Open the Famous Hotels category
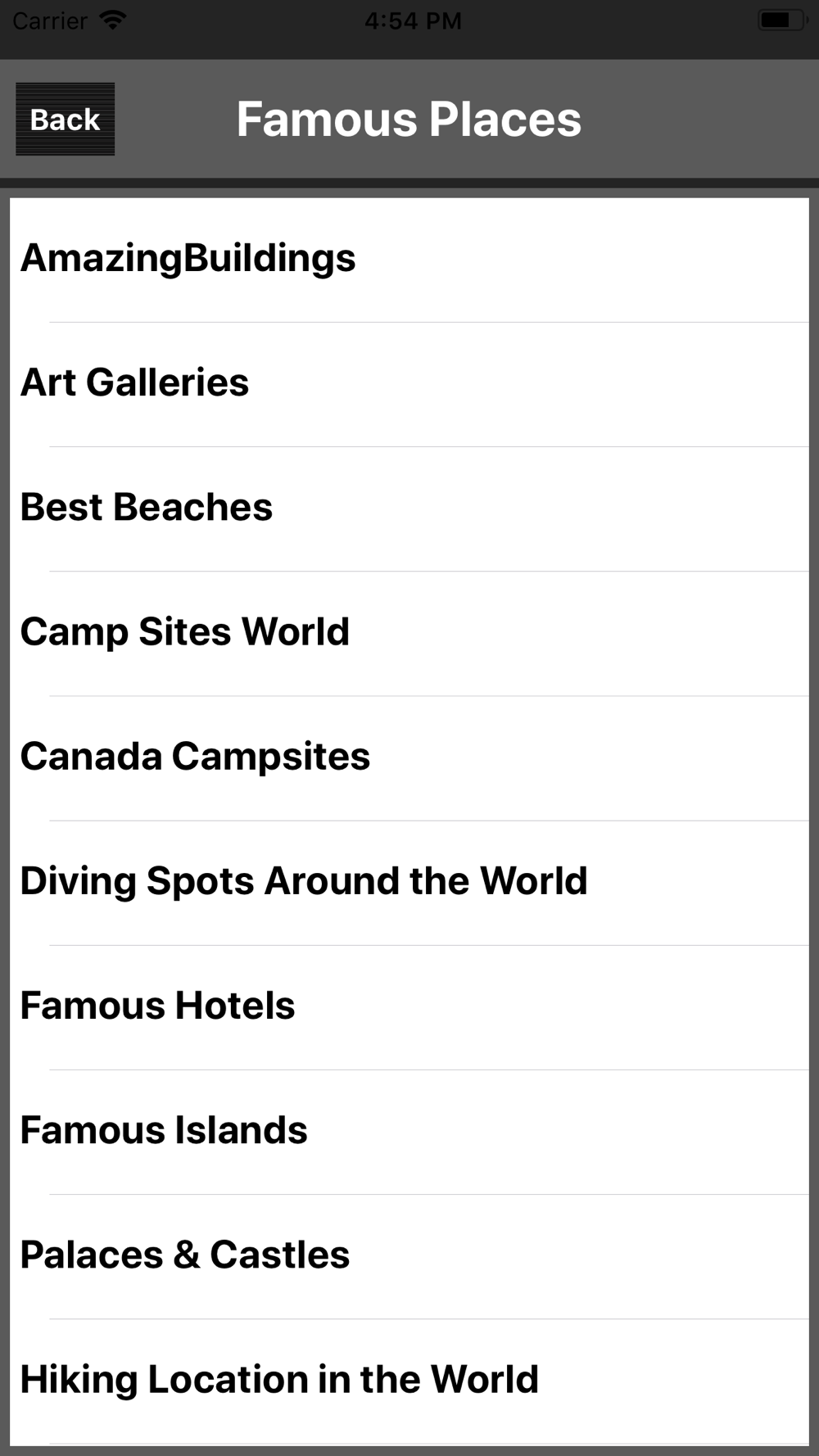 tap(409, 1006)
